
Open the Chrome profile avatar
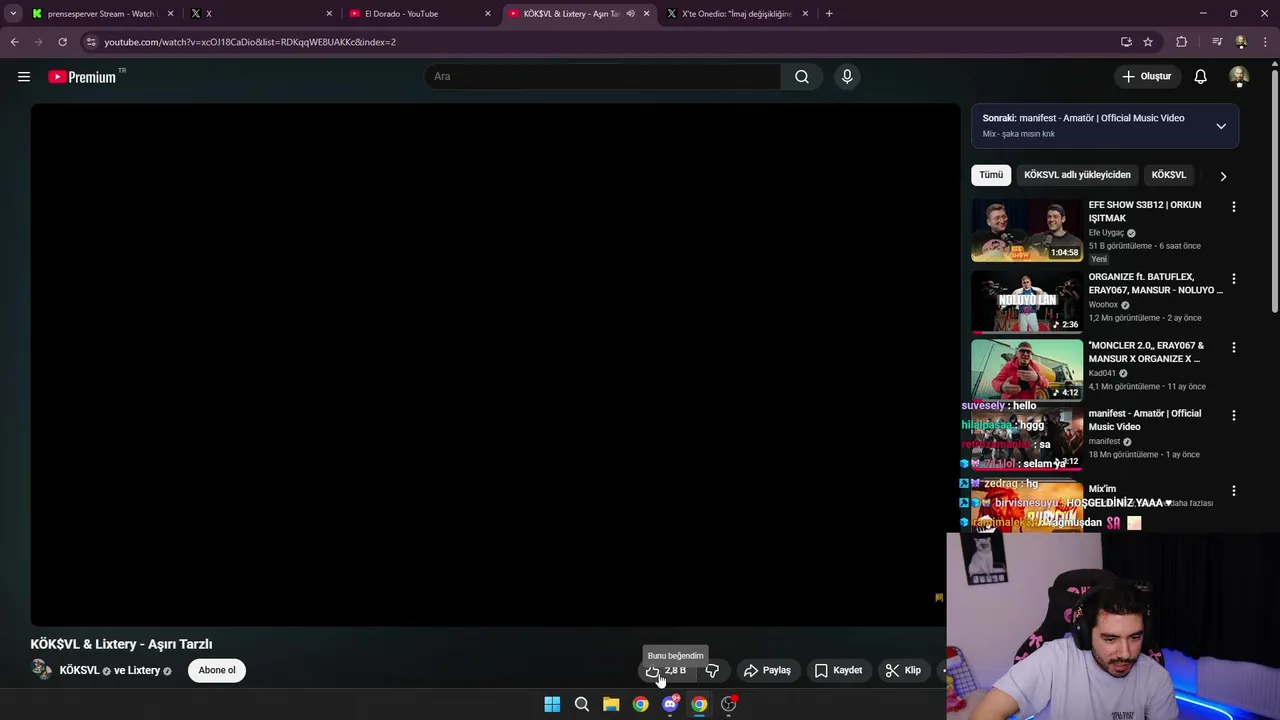(1241, 42)
